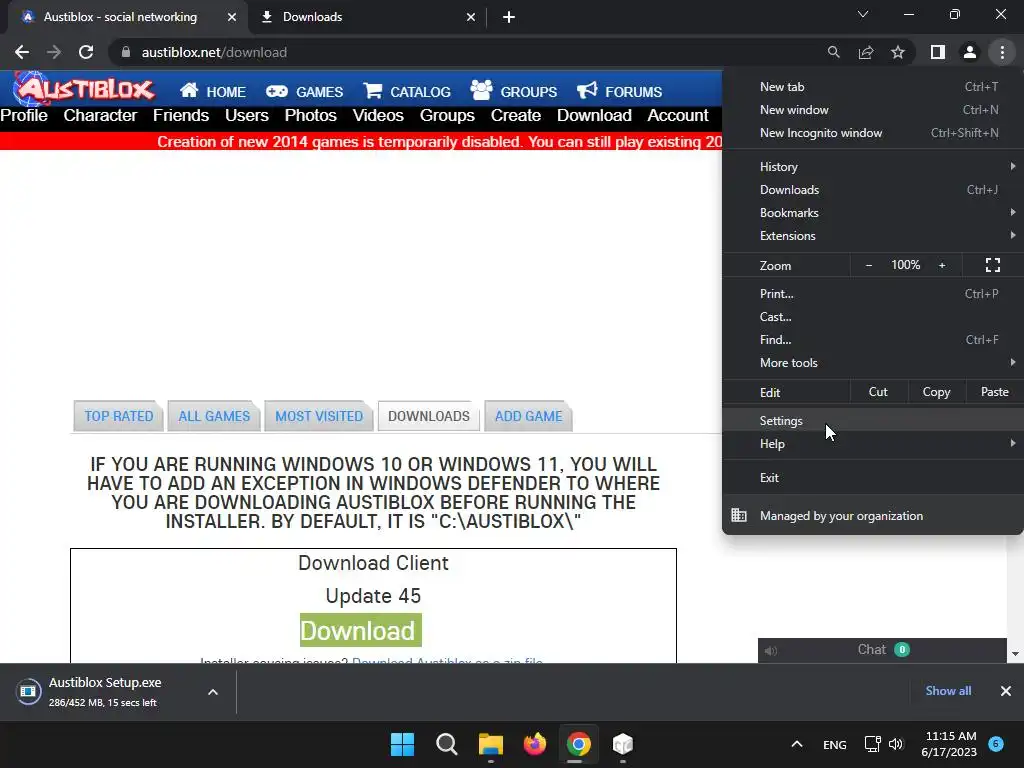
Task: Go to HOME in Austiblox navbar
Action: (213, 91)
